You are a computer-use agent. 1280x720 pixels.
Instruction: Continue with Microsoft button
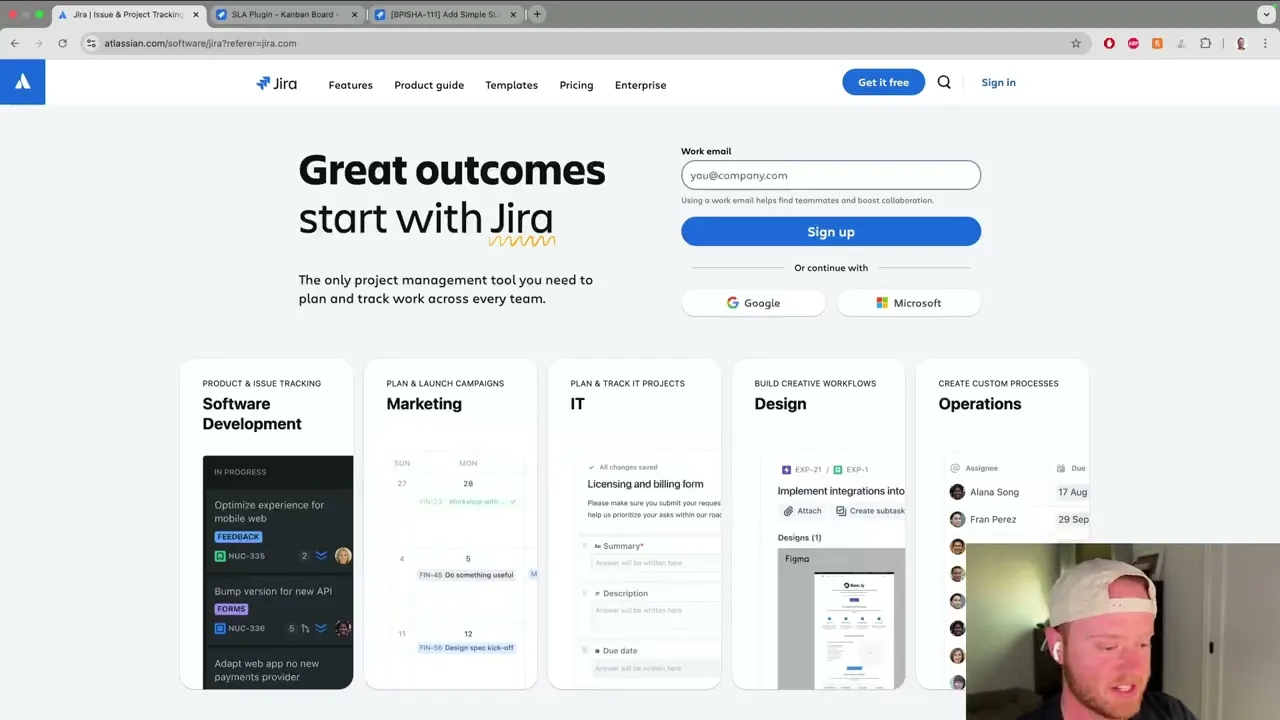[909, 303]
